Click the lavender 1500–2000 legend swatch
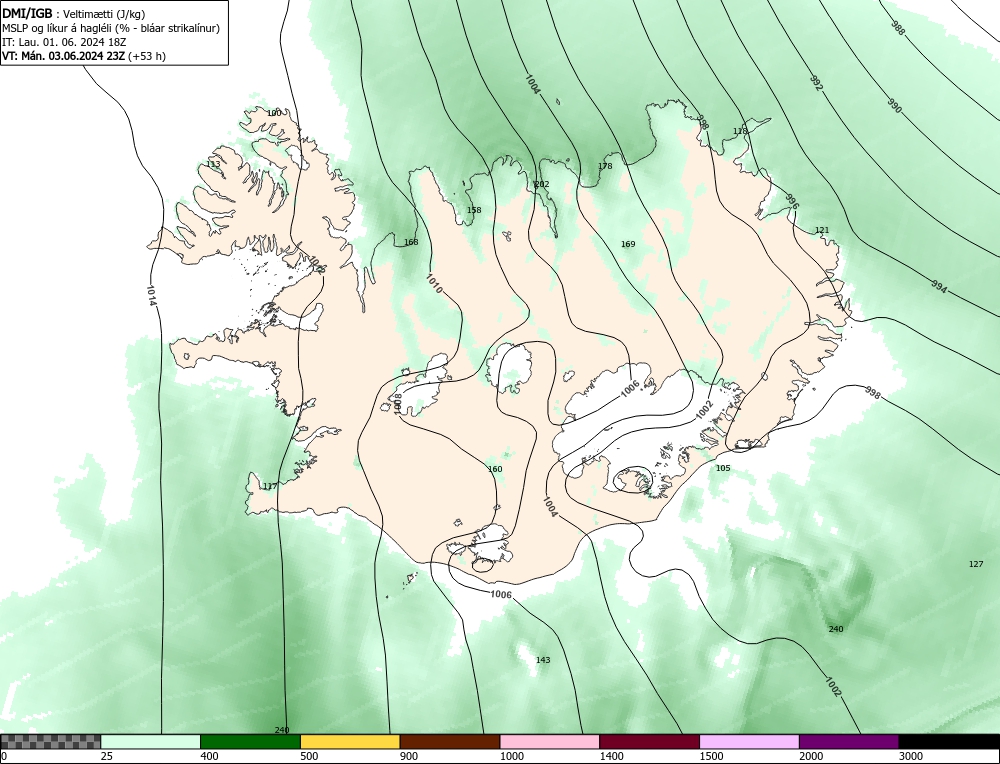This screenshot has height=764, width=1000. click(x=749, y=742)
